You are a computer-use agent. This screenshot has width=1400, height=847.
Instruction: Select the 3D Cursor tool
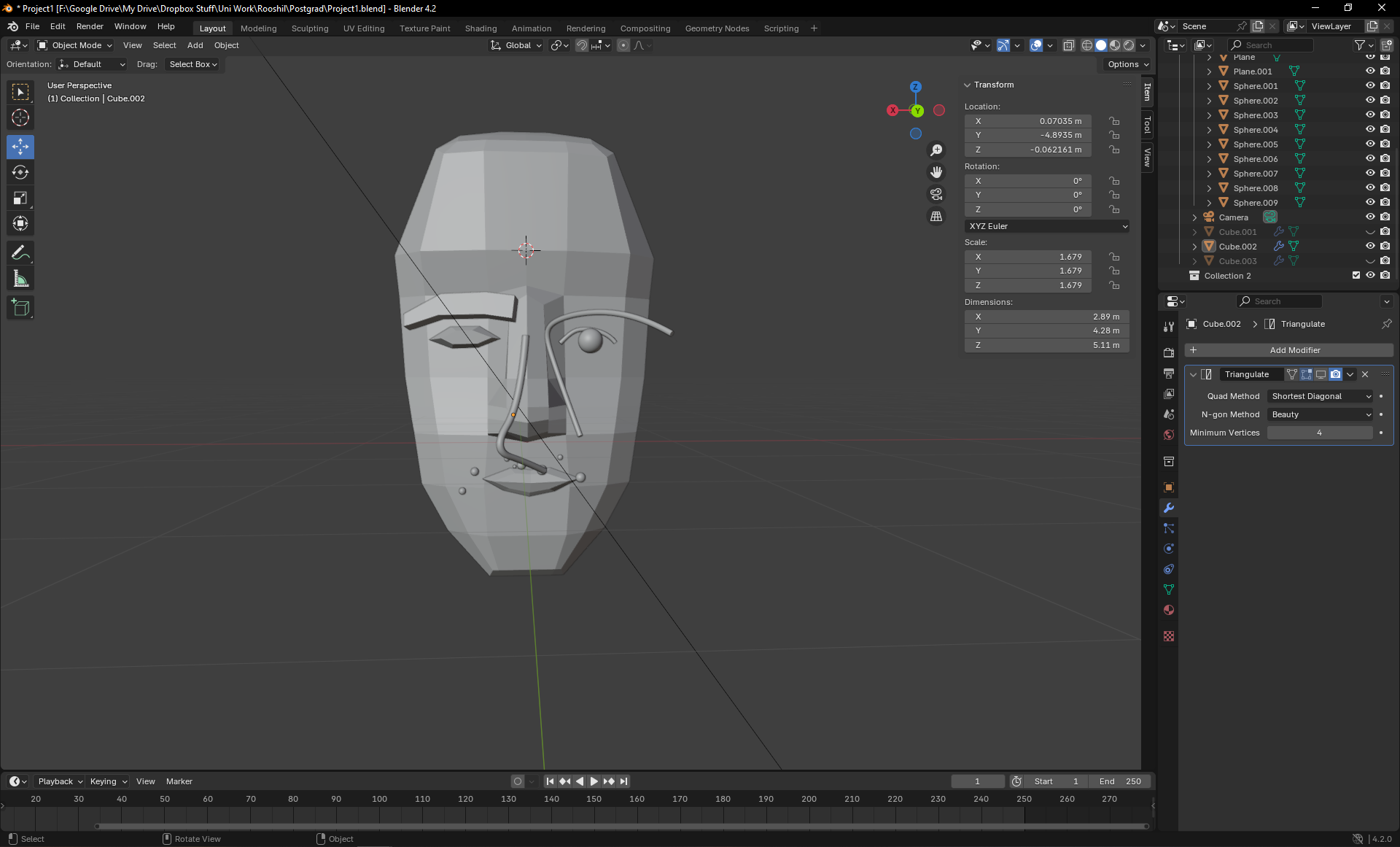pos(20,117)
